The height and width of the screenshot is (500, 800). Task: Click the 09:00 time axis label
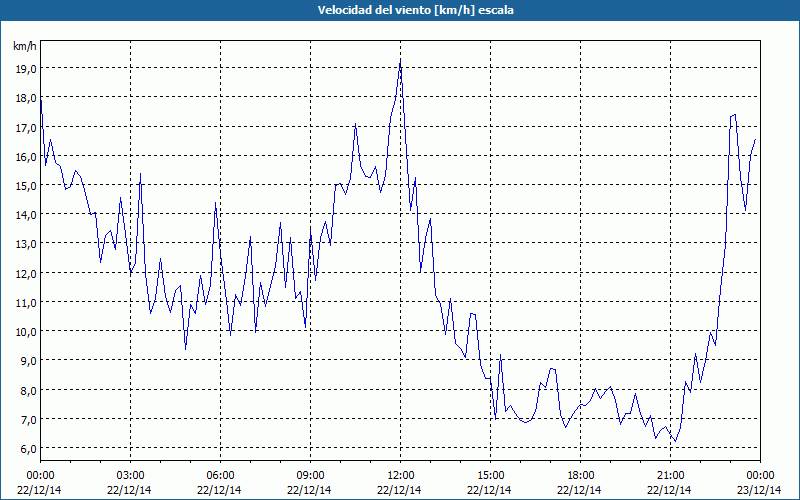(310, 476)
